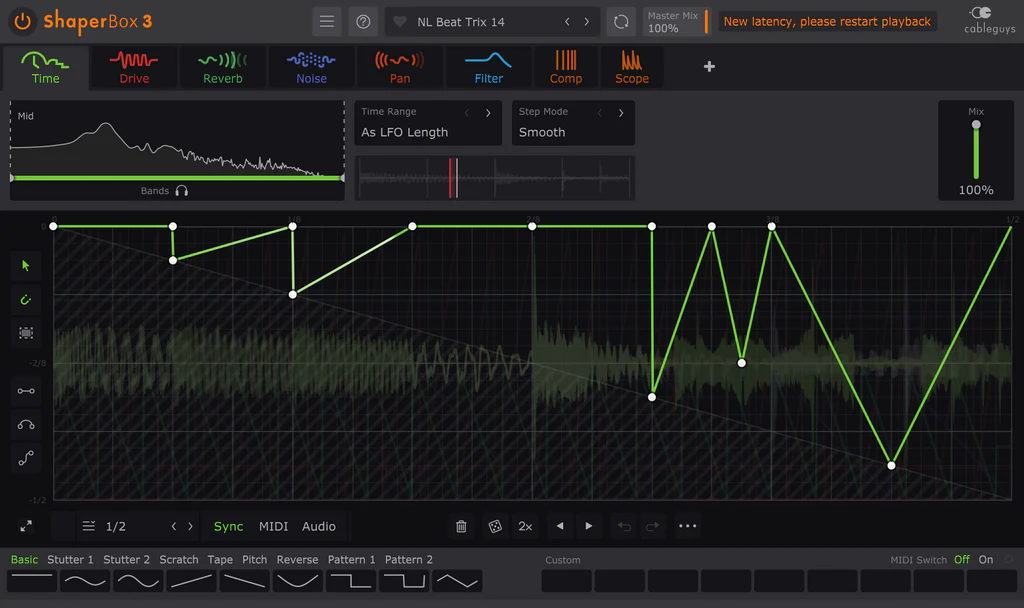The image size is (1024, 608).
Task: Select the arrow pointer edit tool
Action: click(26, 266)
